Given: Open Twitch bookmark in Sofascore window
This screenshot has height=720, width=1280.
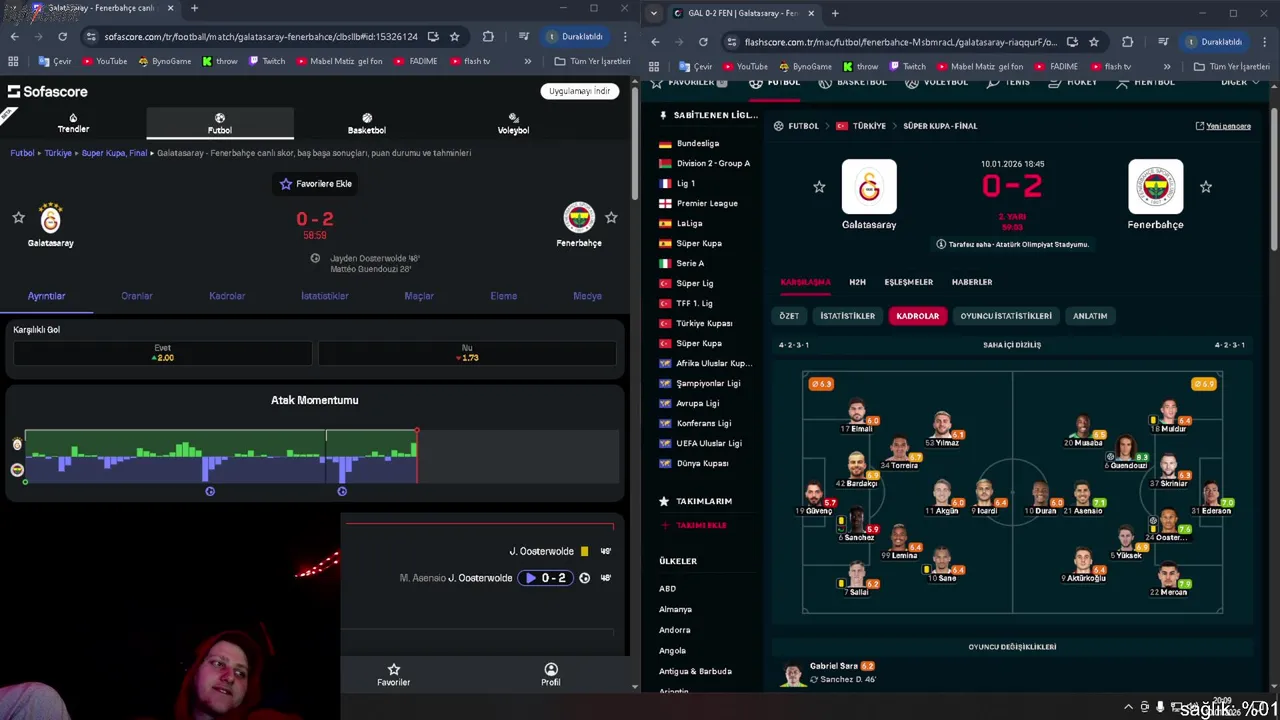Looking at the screenshot, I should click(x=267, y=61).
